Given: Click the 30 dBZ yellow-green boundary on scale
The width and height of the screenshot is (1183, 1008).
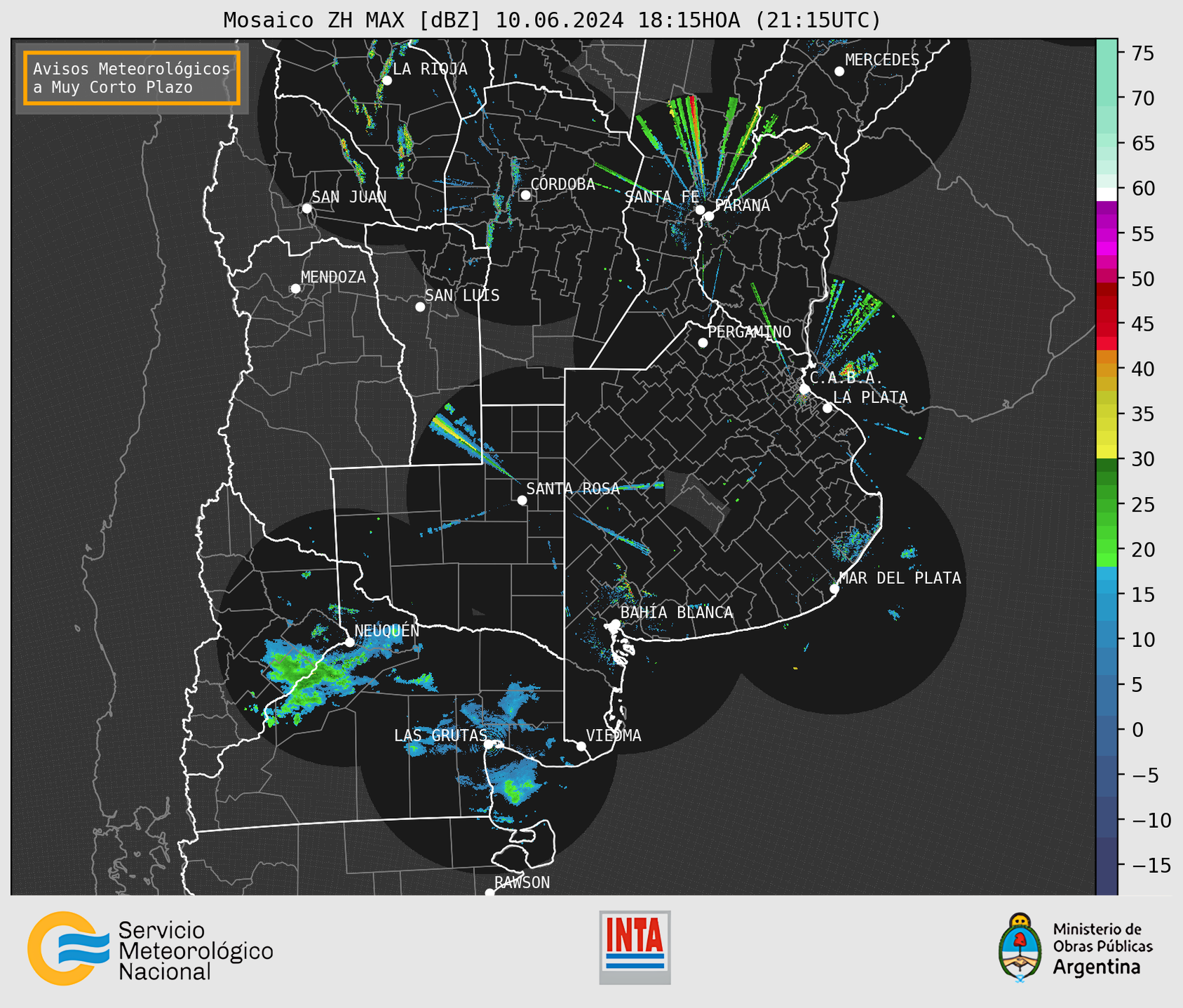Looking at the screenshot, I should (1106, 458).
